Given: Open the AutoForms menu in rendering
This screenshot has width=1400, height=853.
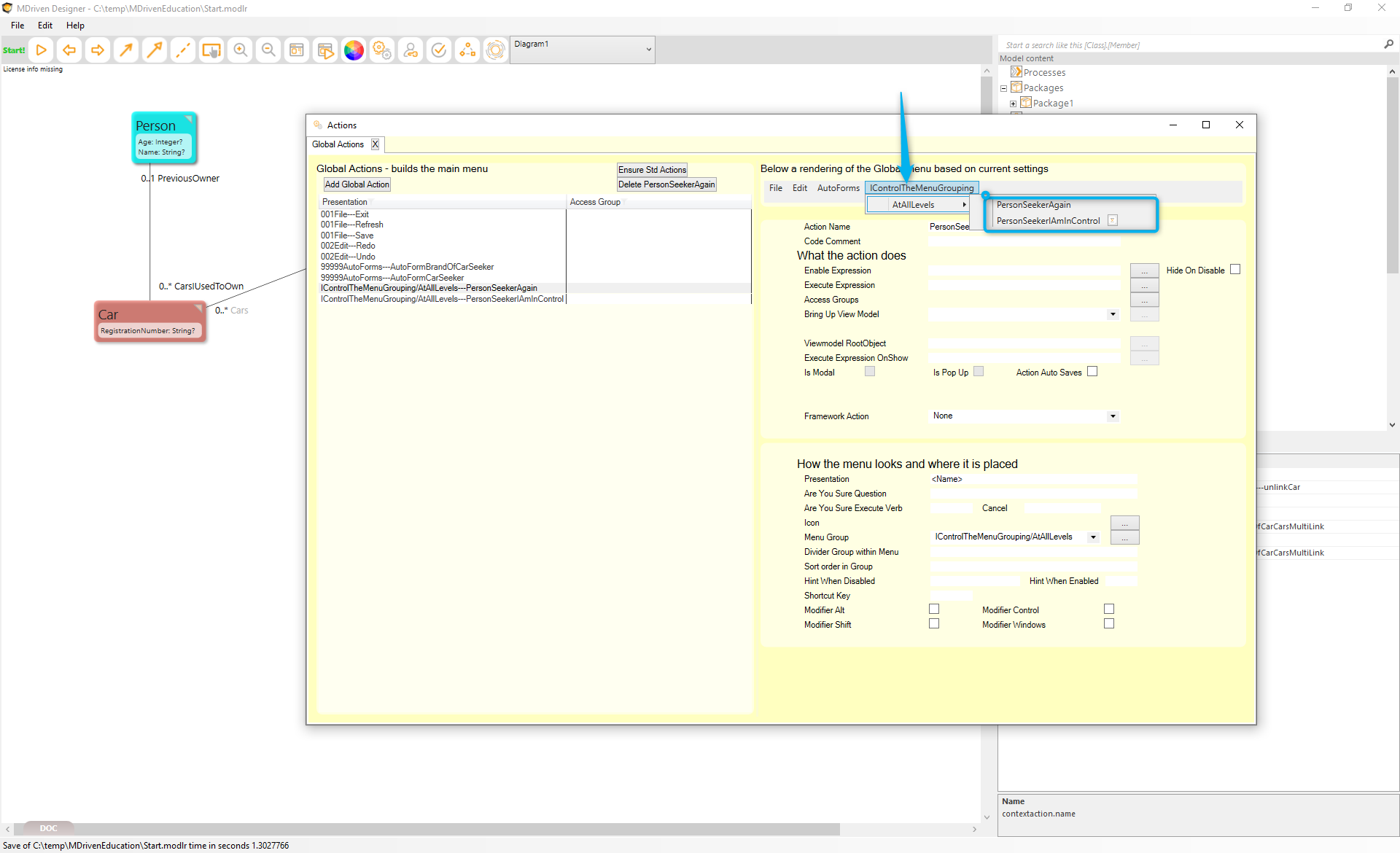Looking at the screenshot, I should tap(838, 188).
